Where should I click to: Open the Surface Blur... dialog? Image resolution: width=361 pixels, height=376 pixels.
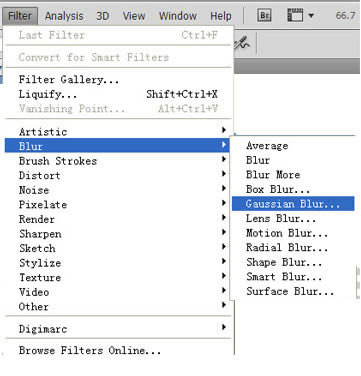pos(293,291)
